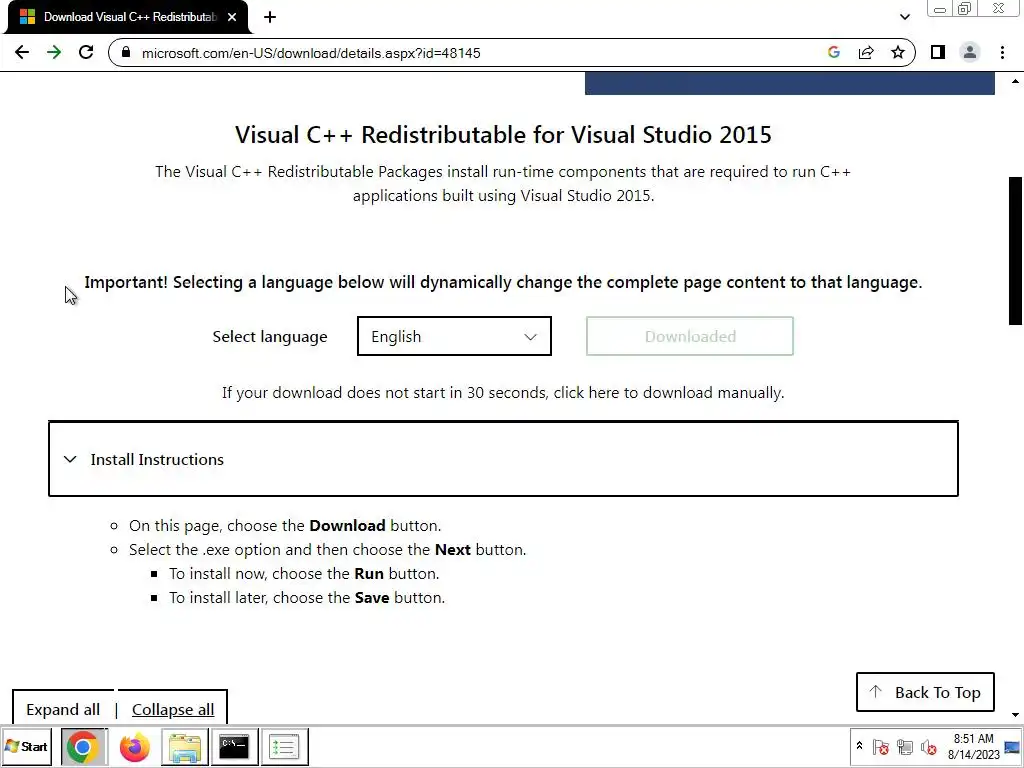Viewport: 1024px width, 768px height.
Task: Bookmark this page with the star
Action: (898, 52)
